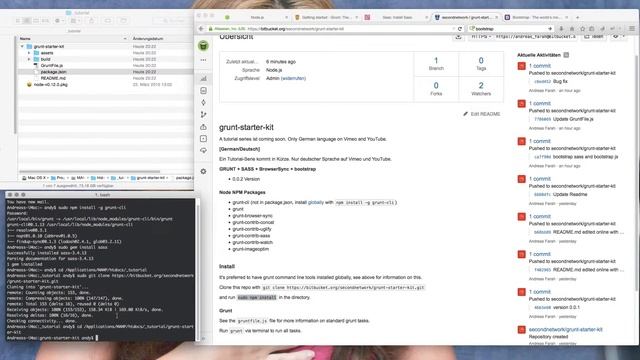Open the watch eye dropdown in Bitbucket
The image size is (640, 360).
tap(618, 37)
